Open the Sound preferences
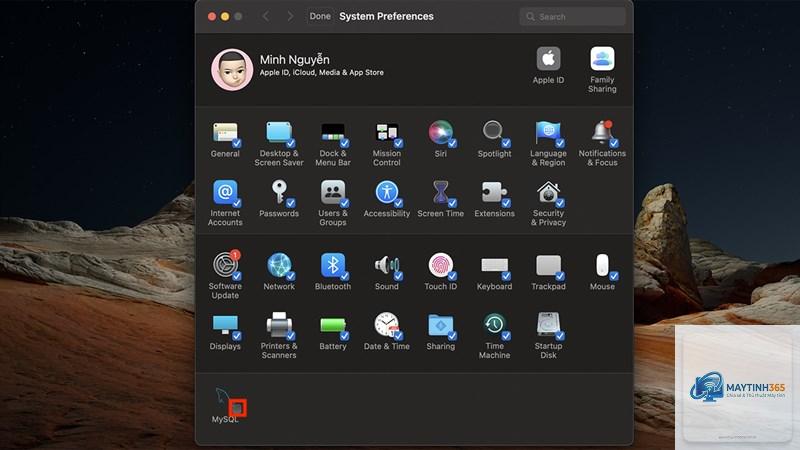Image resolution: width=800 pixels, height=450 pixels. point(387,265)
